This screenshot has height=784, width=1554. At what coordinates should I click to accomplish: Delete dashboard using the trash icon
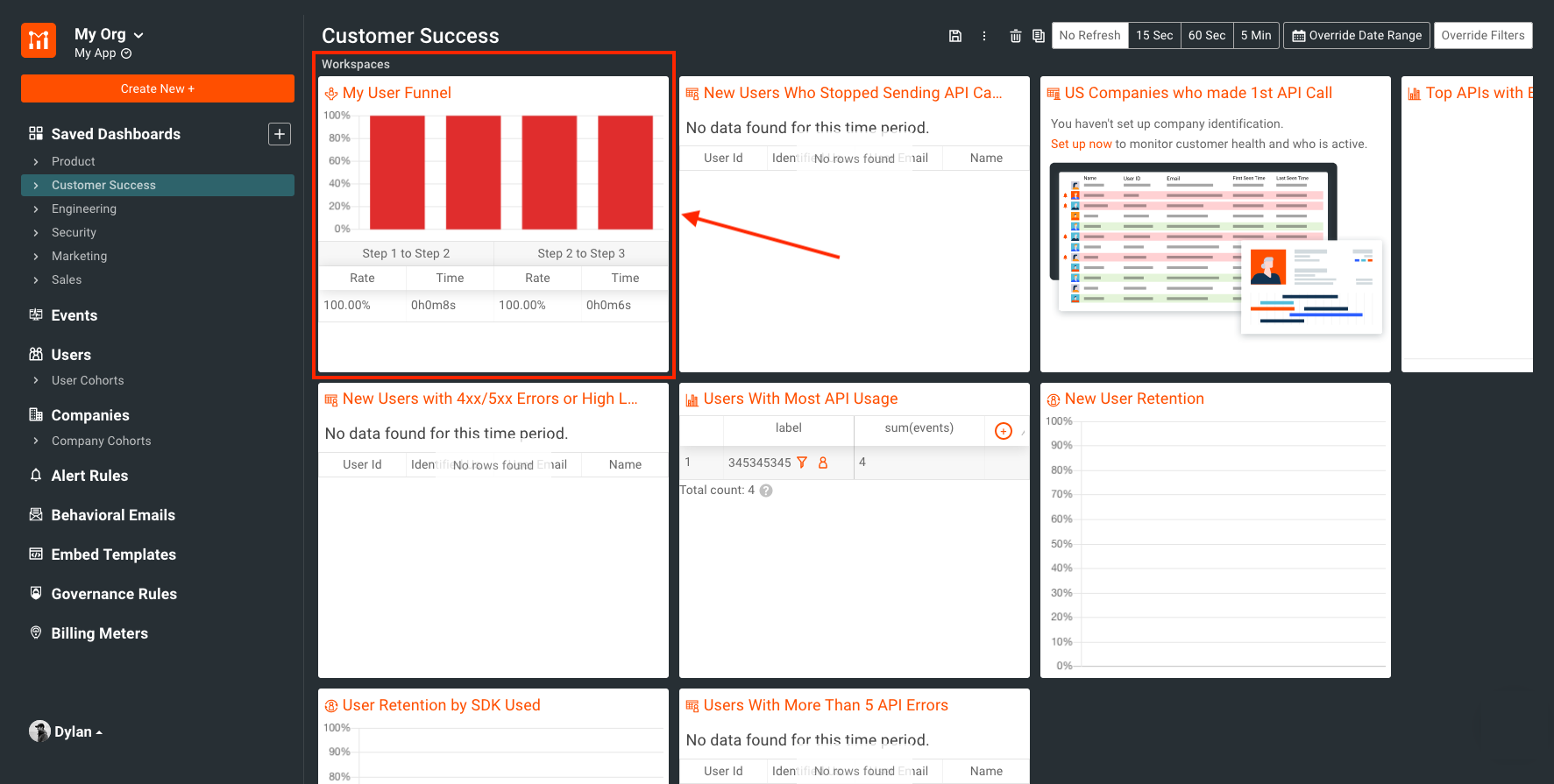pos(1016,36)
